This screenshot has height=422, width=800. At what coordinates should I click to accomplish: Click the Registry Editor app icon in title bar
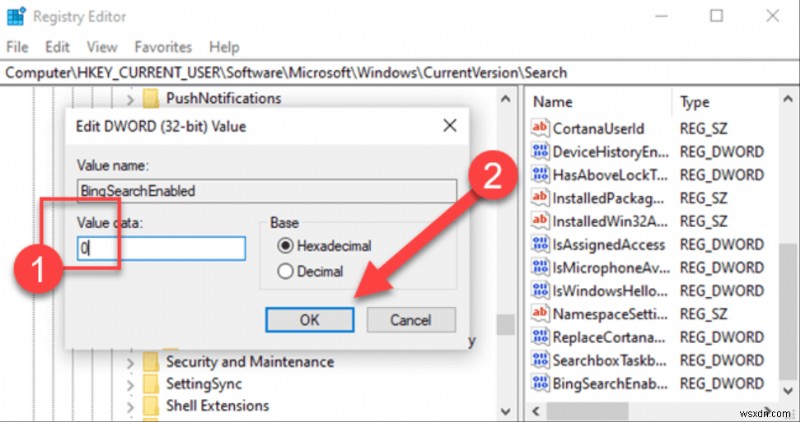coord(15,16)
